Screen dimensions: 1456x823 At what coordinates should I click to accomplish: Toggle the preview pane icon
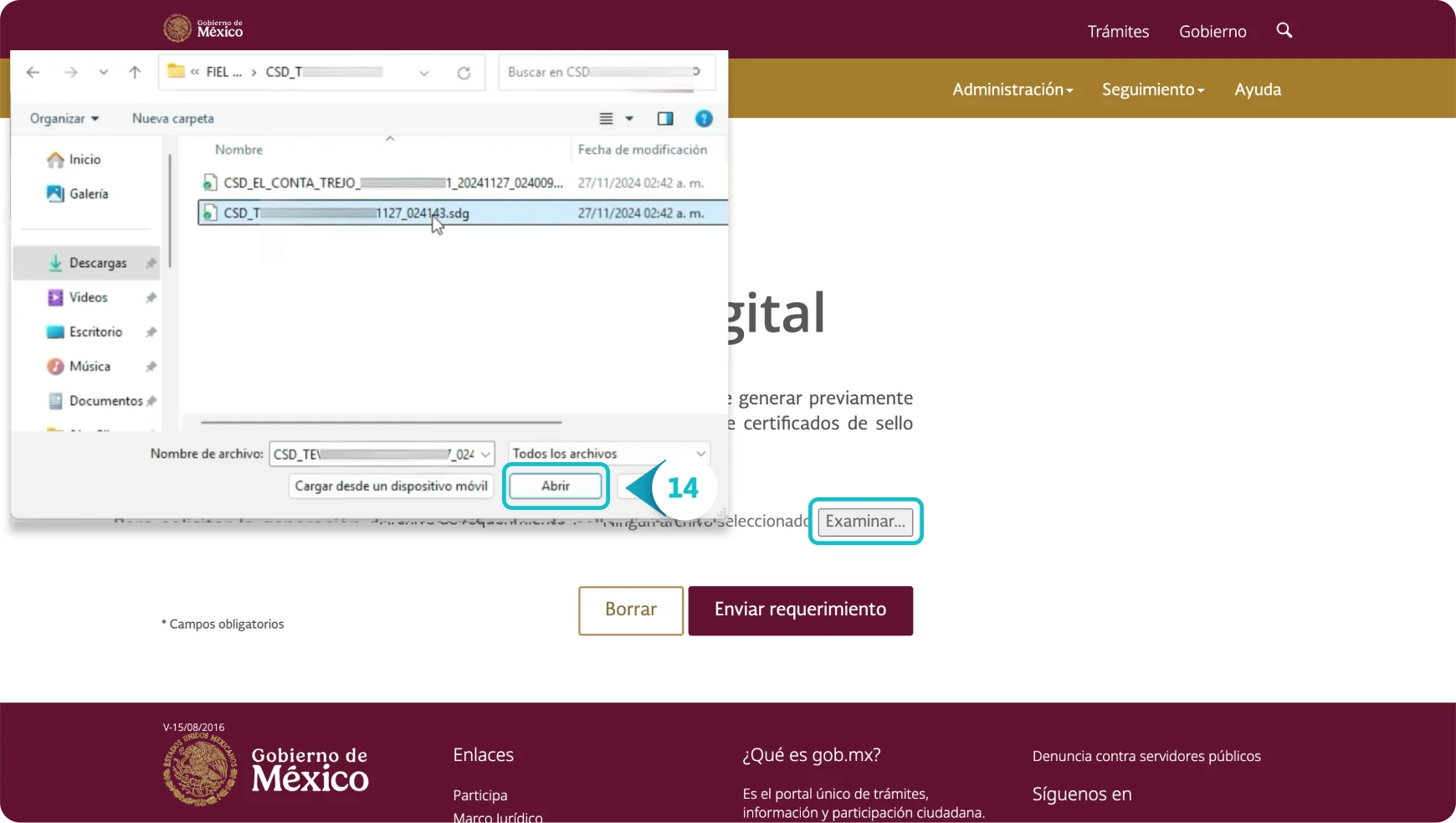665,119
